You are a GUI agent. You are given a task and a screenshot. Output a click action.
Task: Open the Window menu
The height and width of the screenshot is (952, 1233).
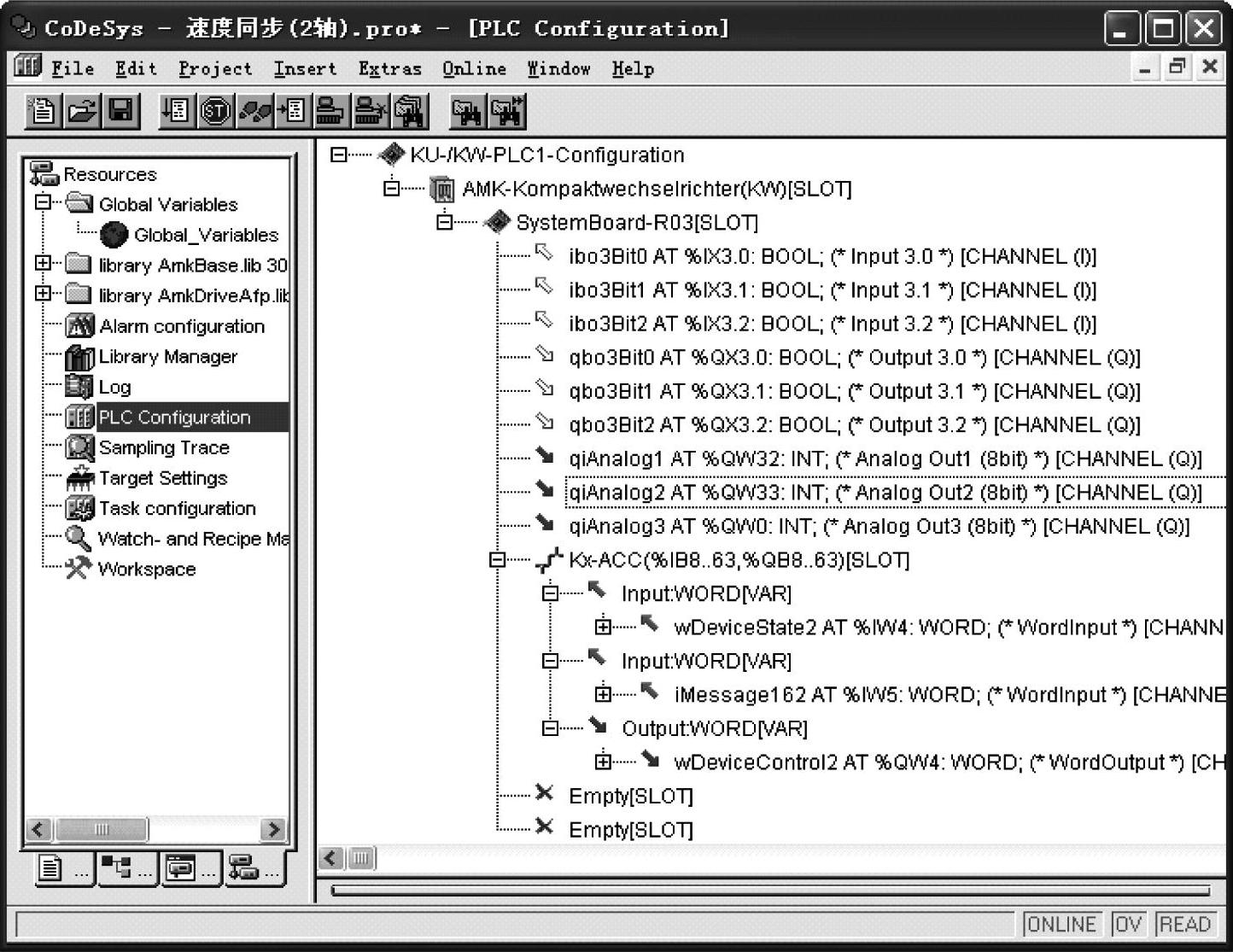tap(558, 68)
